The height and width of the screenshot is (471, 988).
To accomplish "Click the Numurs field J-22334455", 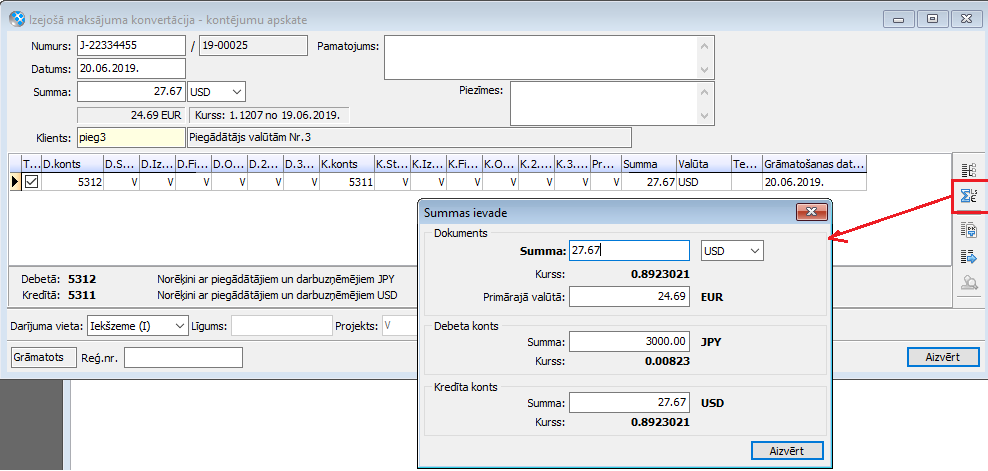I will pyautogui.click(x=131, y=46).
